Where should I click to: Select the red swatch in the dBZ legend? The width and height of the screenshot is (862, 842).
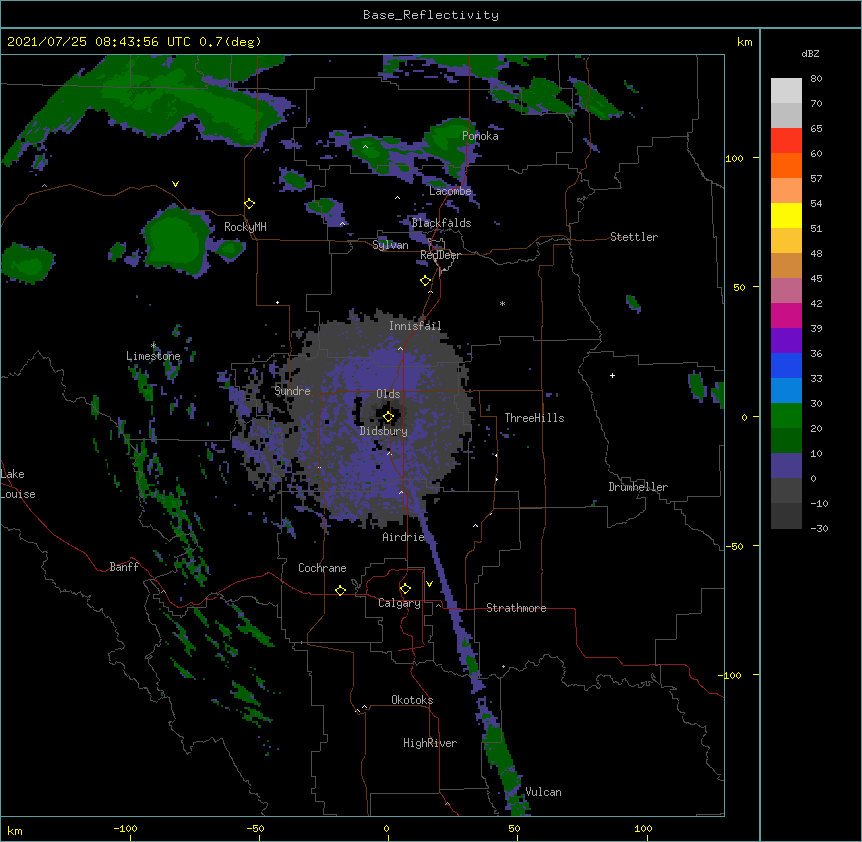786,140
